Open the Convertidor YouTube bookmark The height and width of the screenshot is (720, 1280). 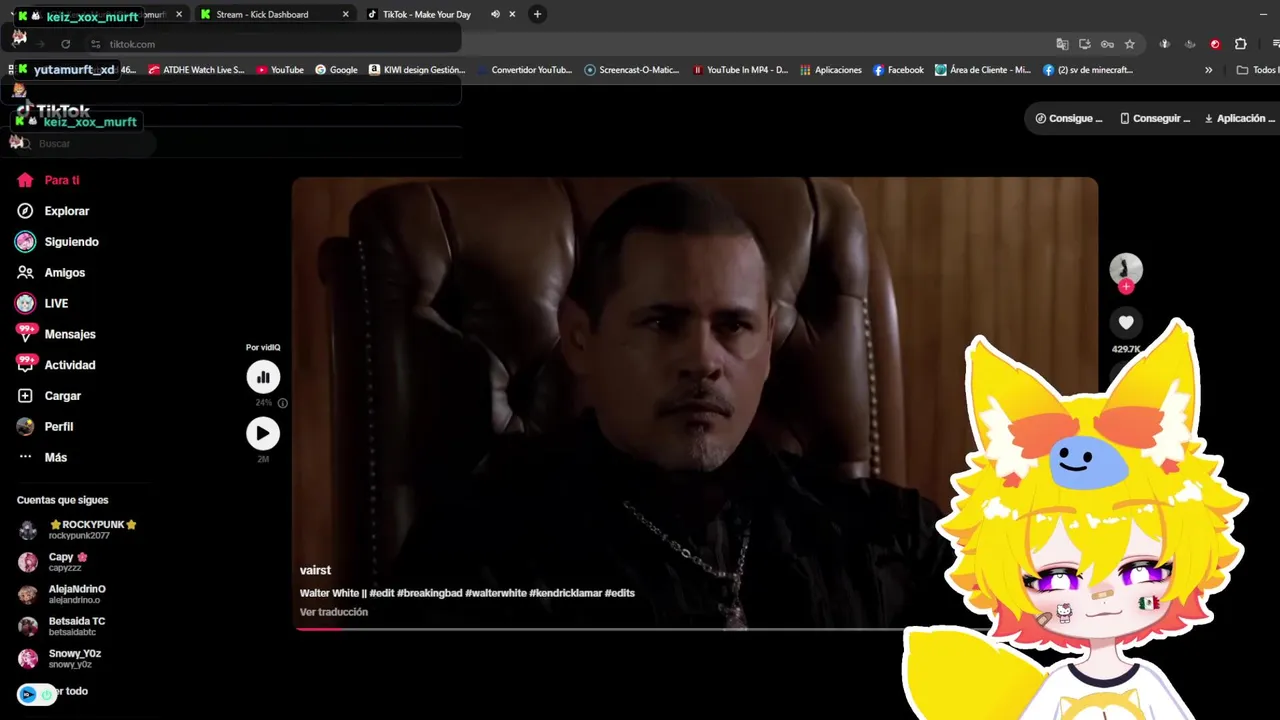525,70
